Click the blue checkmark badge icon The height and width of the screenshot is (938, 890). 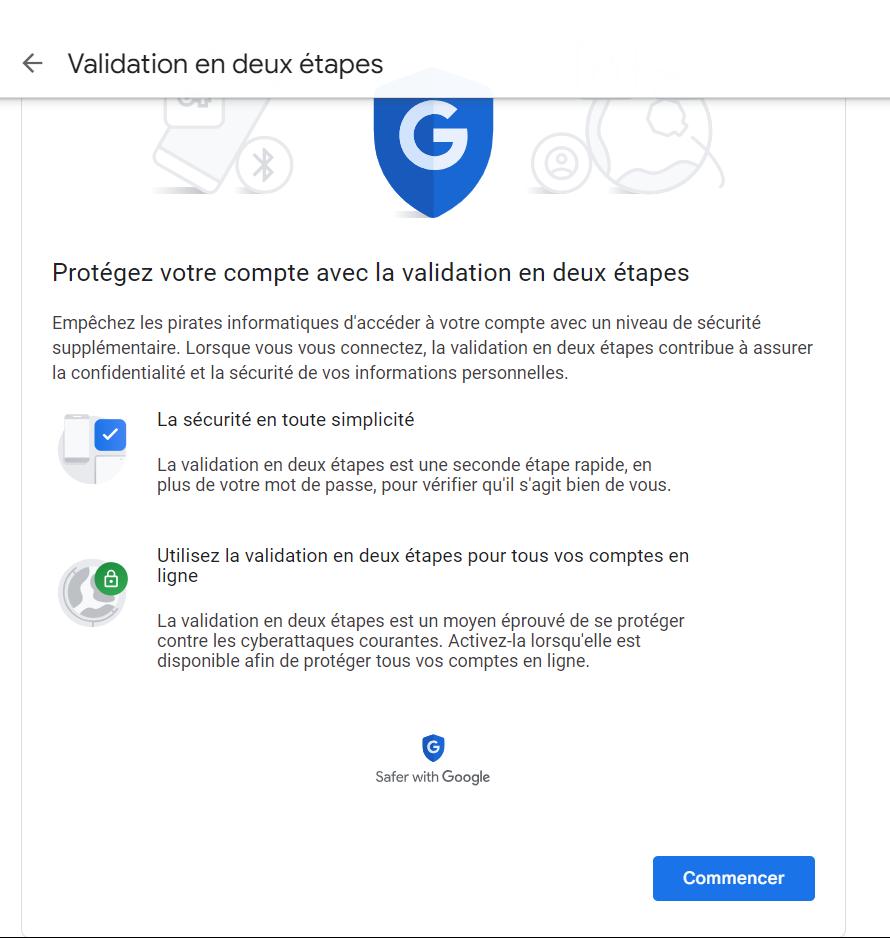tap(110, 435)
